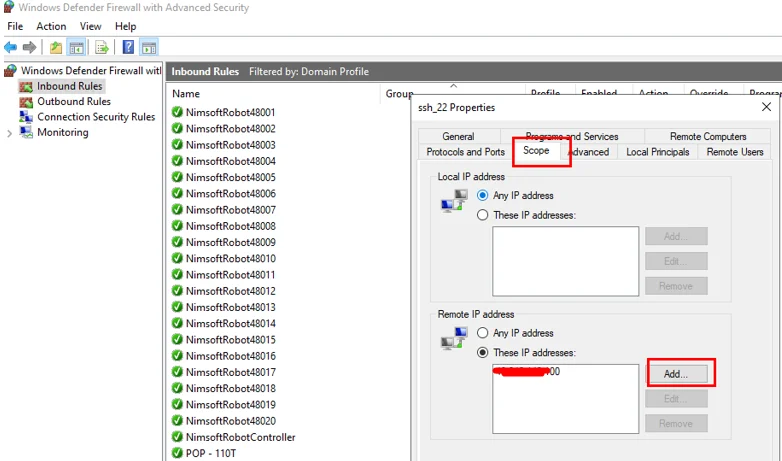
Task: Select the NimsoftRobot48019 rule
Action: click(230, 404)
